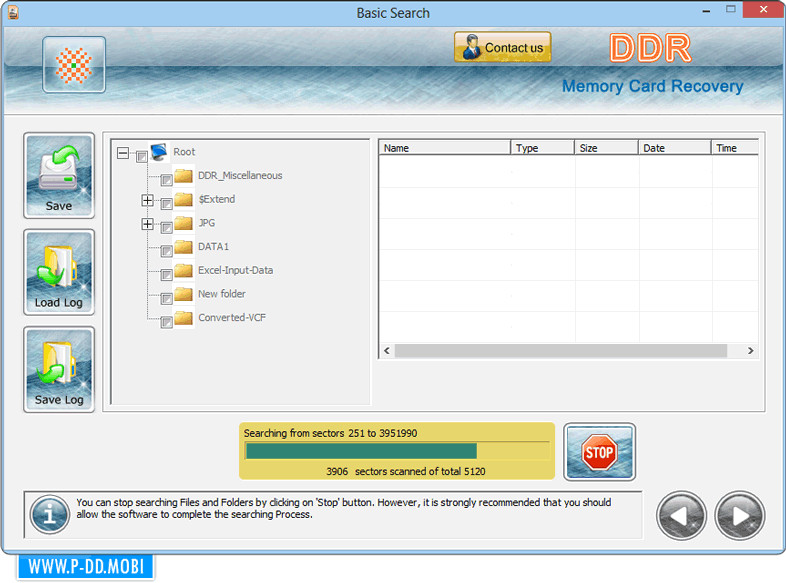Click the Save Log button
Viewport: 786px width, 583px height.
click(x=59, y=369)
